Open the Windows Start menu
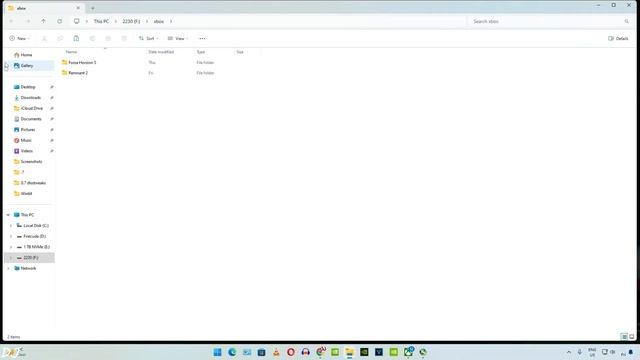This screenshot has height=360, width=640. click(218, 352)
